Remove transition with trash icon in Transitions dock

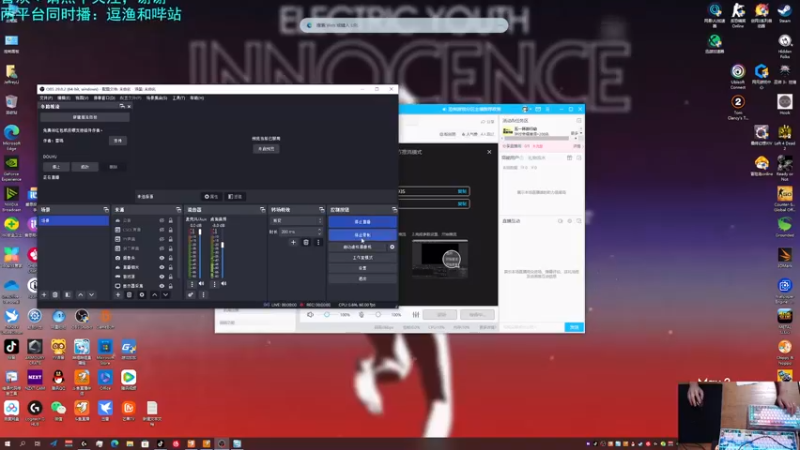[306, 242]
